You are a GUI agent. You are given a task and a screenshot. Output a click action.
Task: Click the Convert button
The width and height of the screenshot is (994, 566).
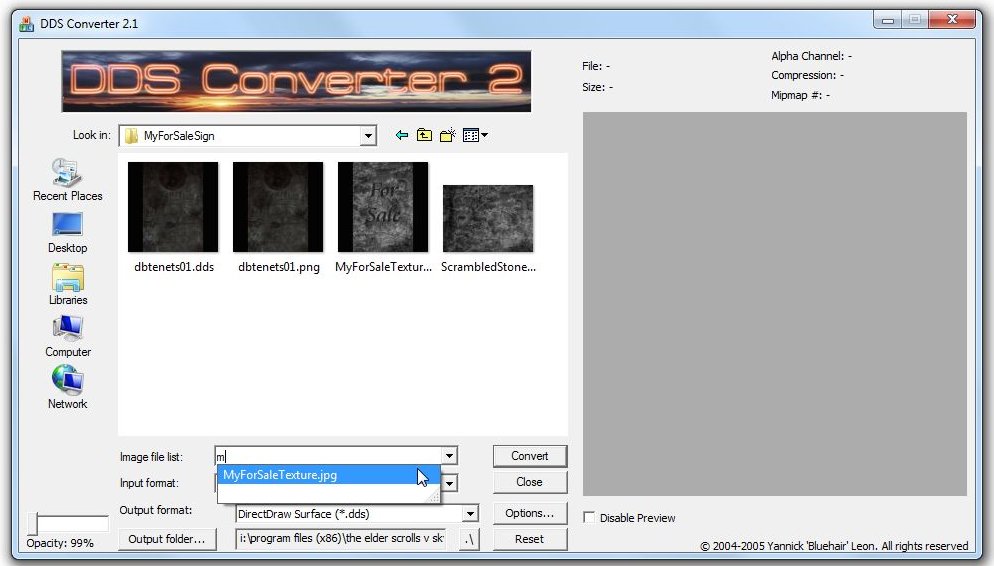529,456
